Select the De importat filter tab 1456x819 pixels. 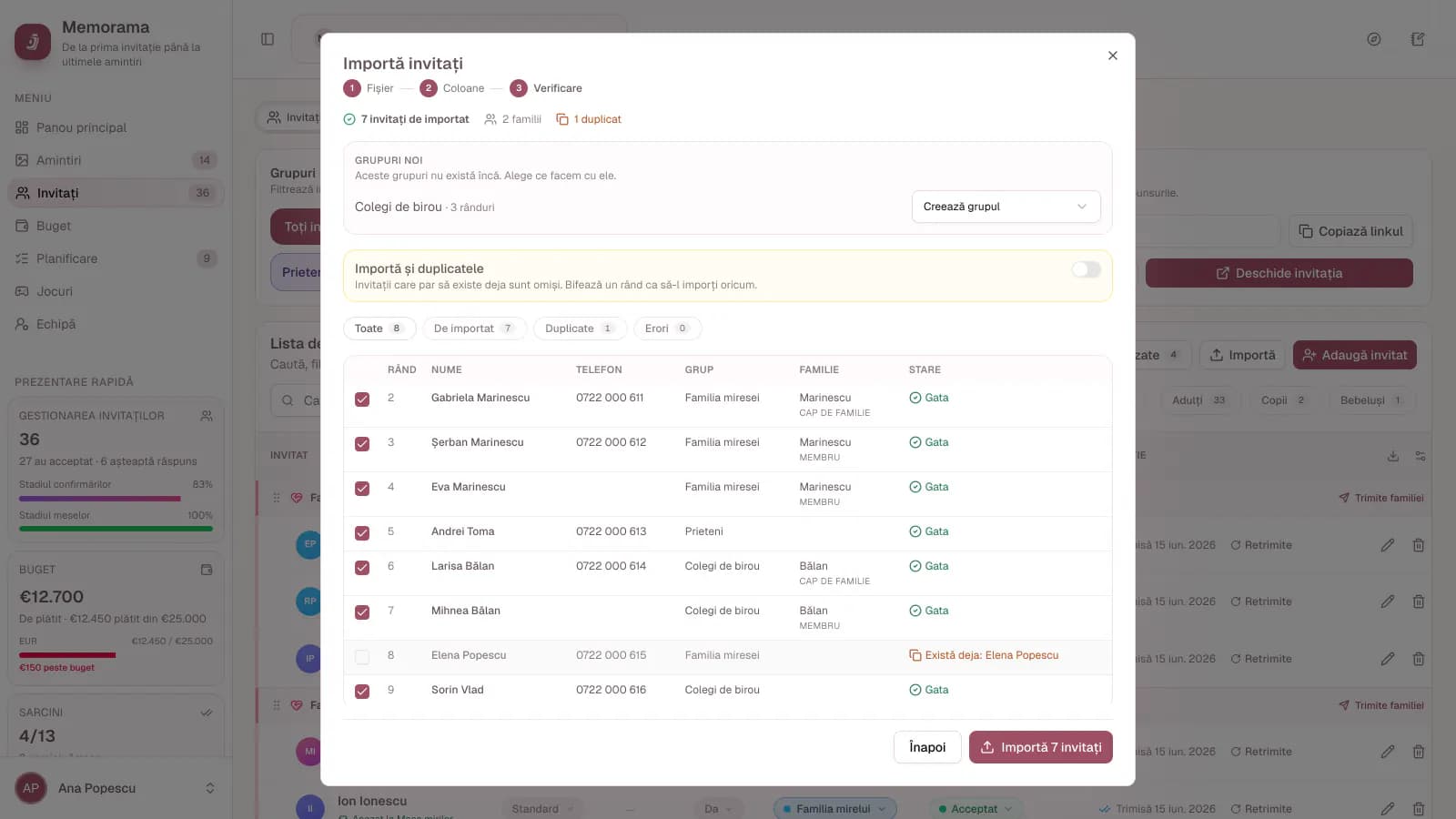(x=474, y=329)
